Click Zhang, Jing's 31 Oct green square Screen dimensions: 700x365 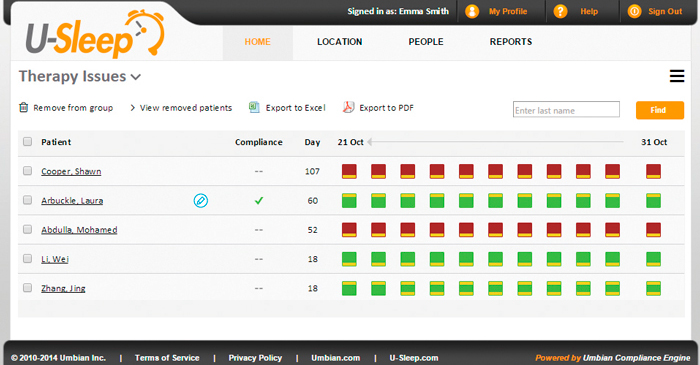point(654,288)
